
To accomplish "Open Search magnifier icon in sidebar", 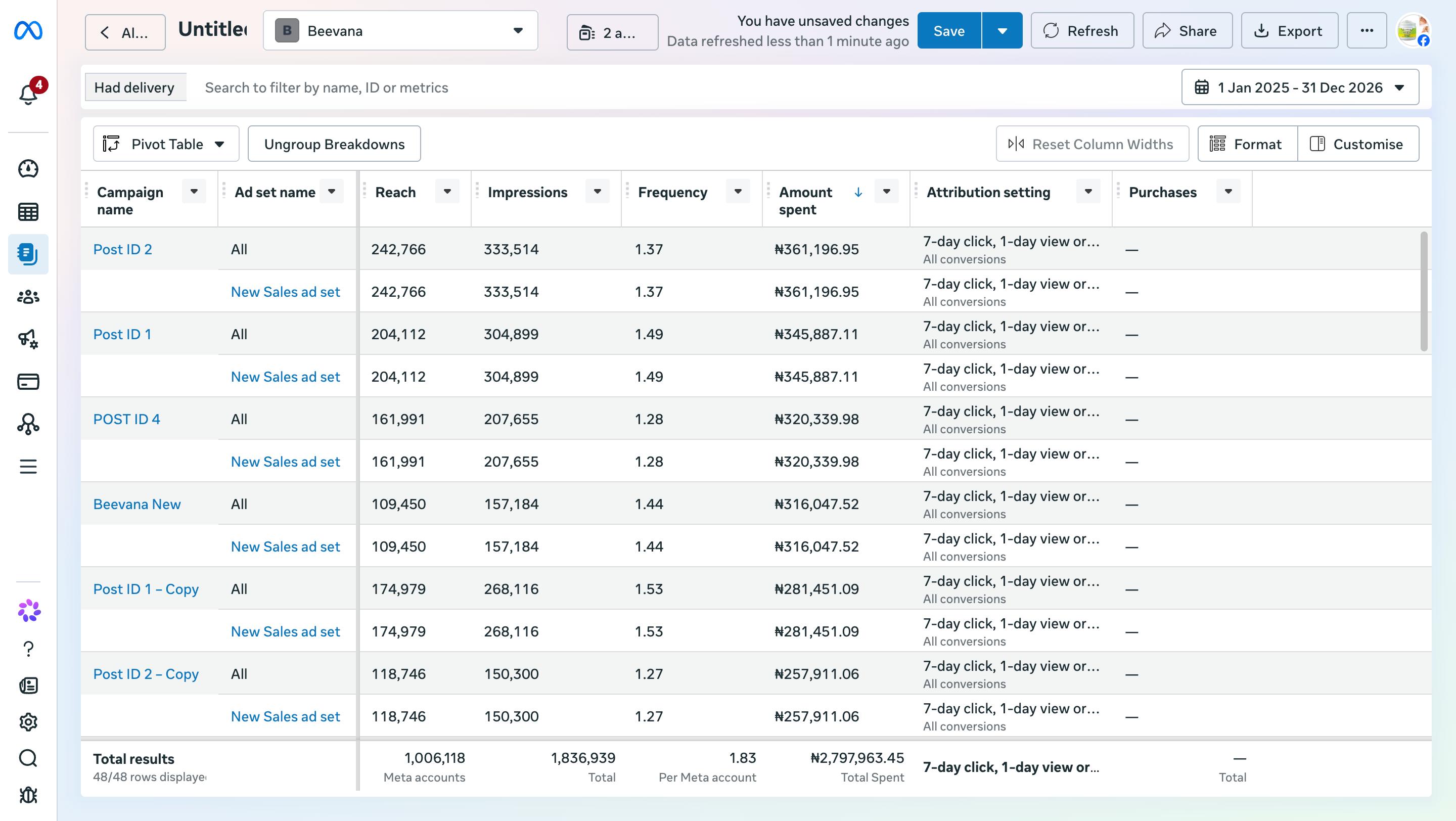I will tap(28, 758).
